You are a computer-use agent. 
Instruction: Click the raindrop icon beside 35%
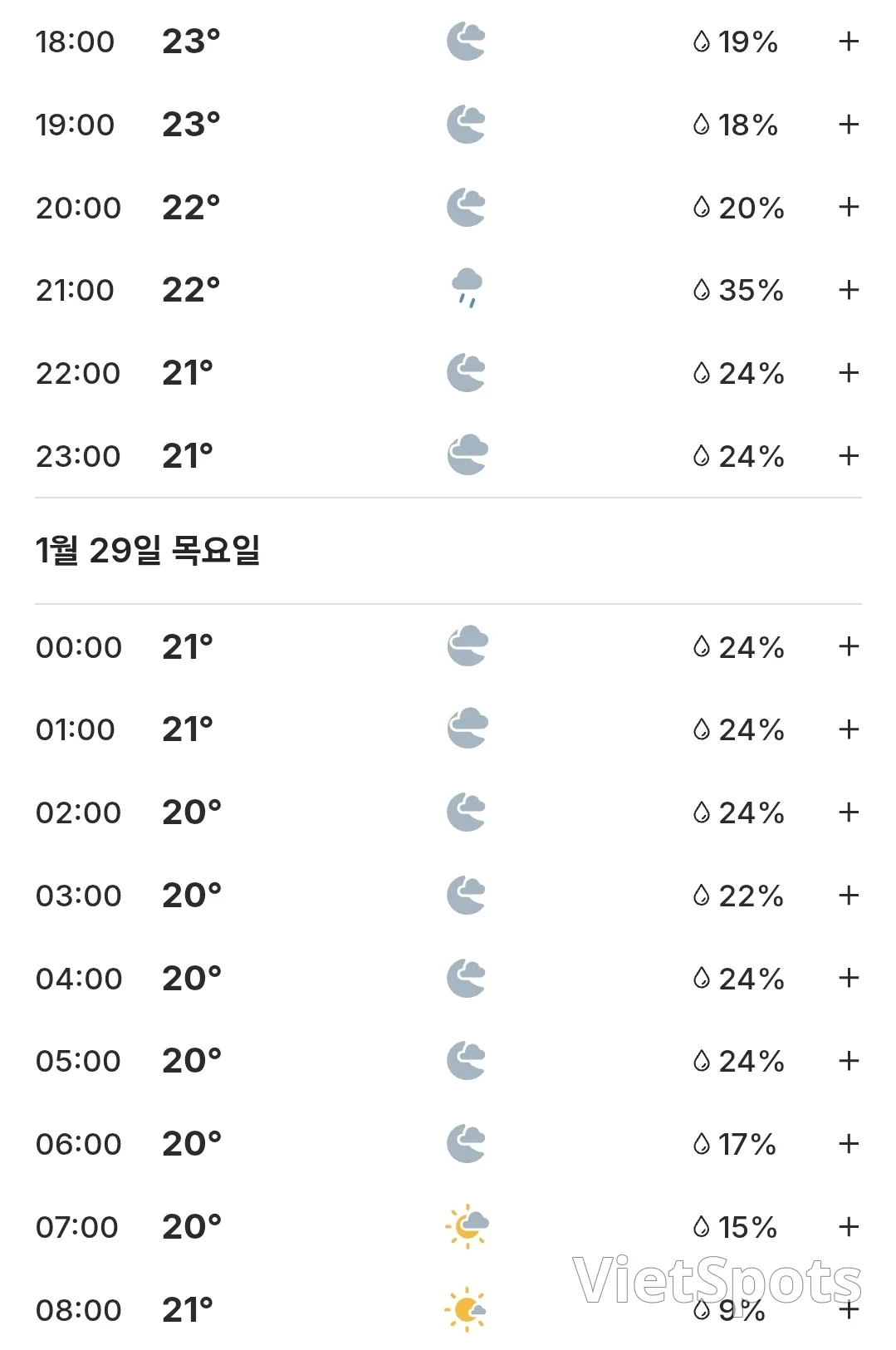[x=702, y=290]
